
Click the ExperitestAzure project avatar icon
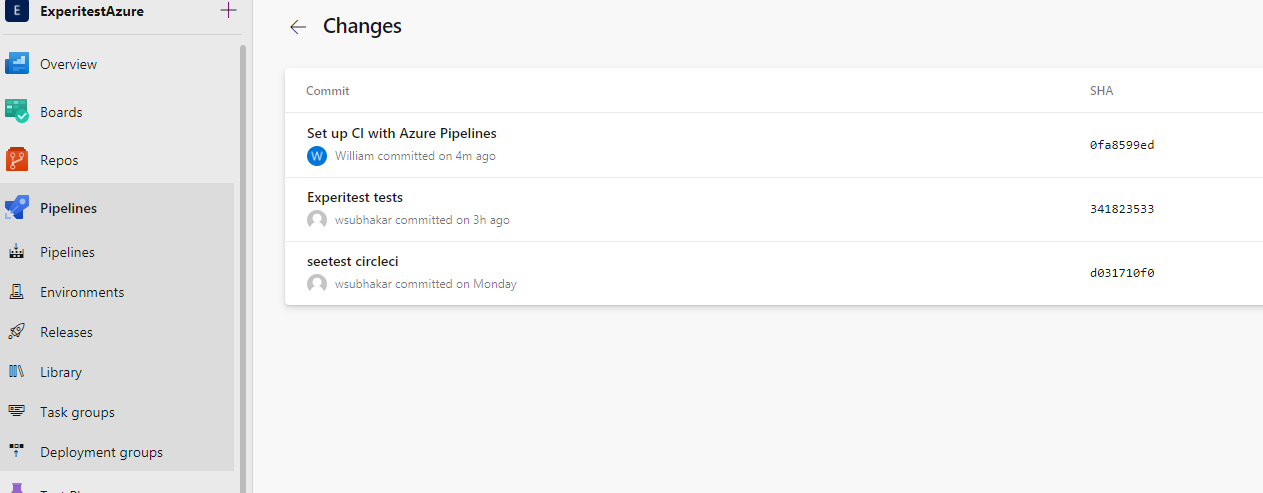pos(17,11)
